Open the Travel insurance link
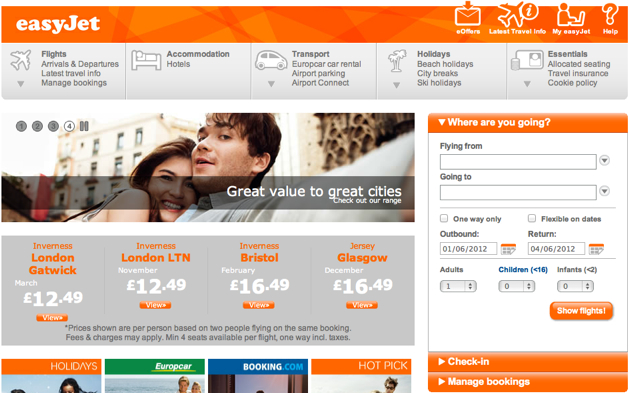 [x=578, y=73]
